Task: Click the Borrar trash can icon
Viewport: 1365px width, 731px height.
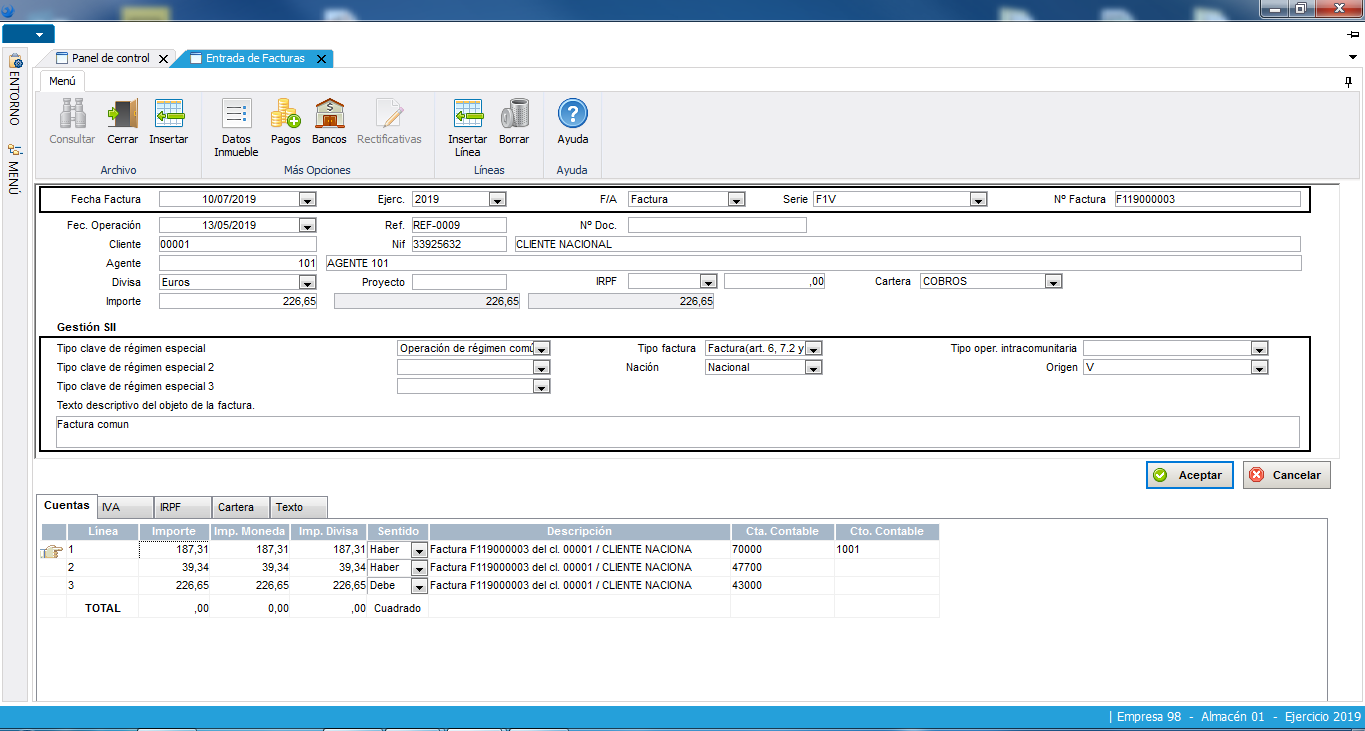Action: pos(514,115)
